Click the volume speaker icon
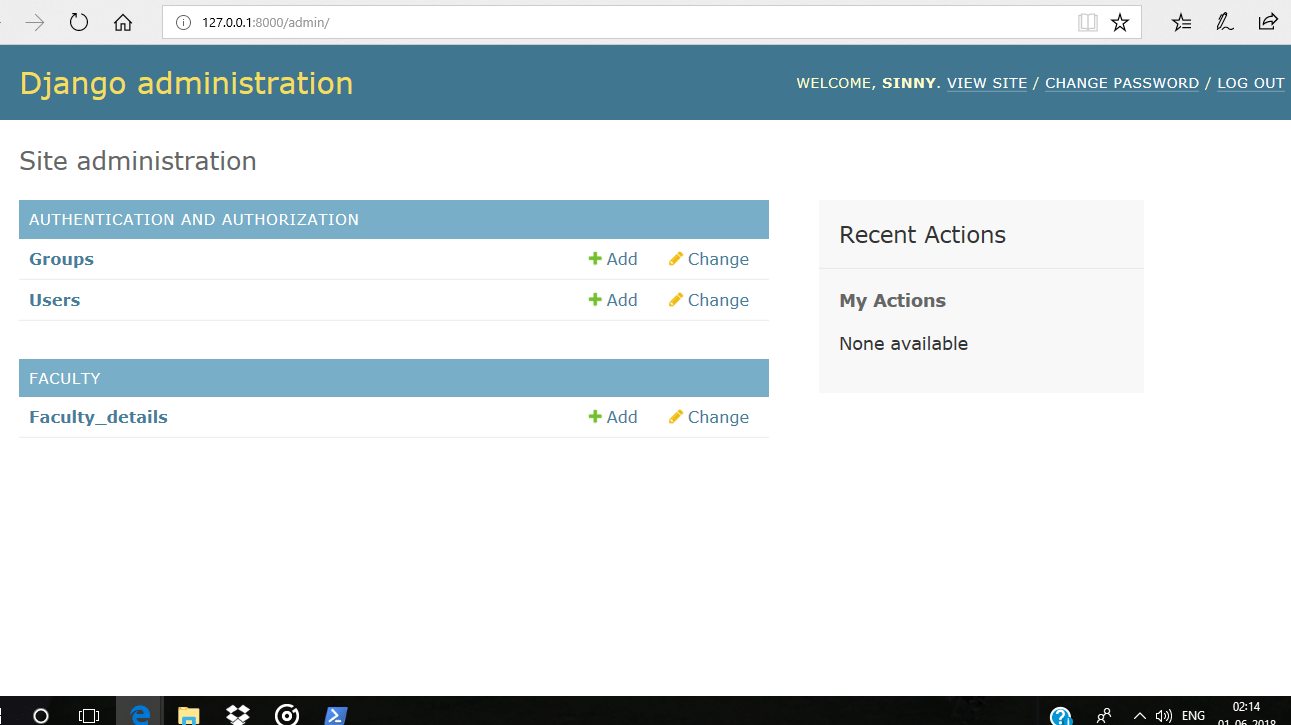 [x=1163, y=716]
